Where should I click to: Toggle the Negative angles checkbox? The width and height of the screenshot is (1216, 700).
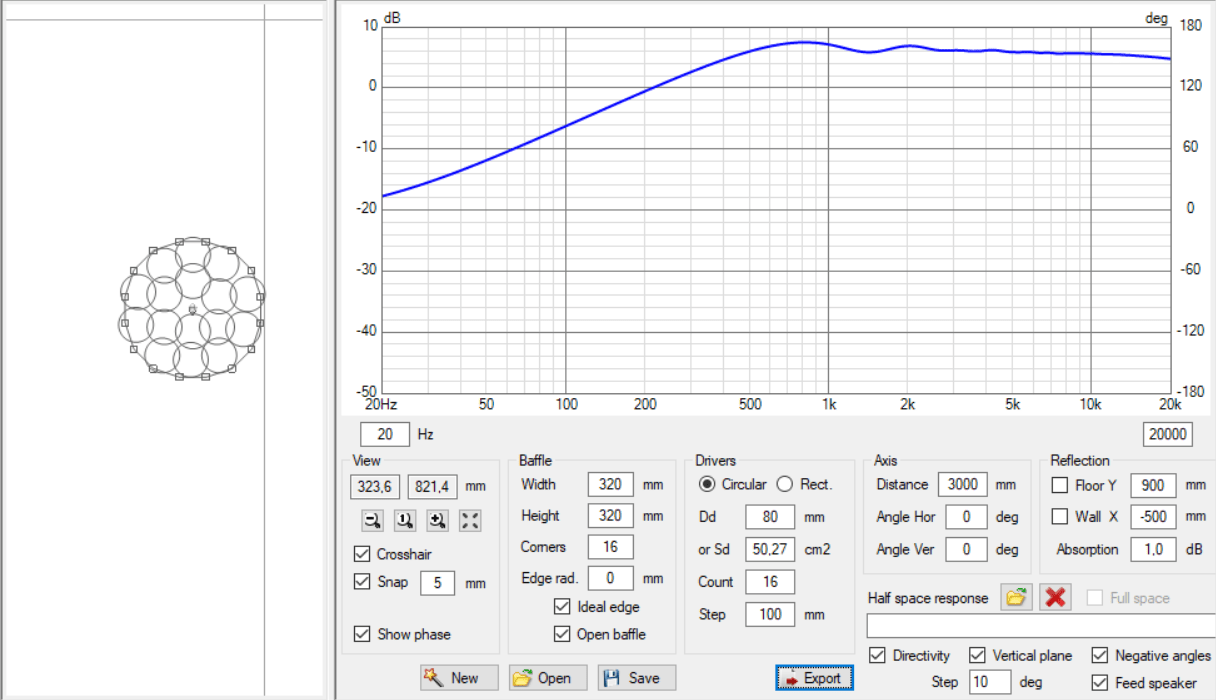tap(1099, 656)
